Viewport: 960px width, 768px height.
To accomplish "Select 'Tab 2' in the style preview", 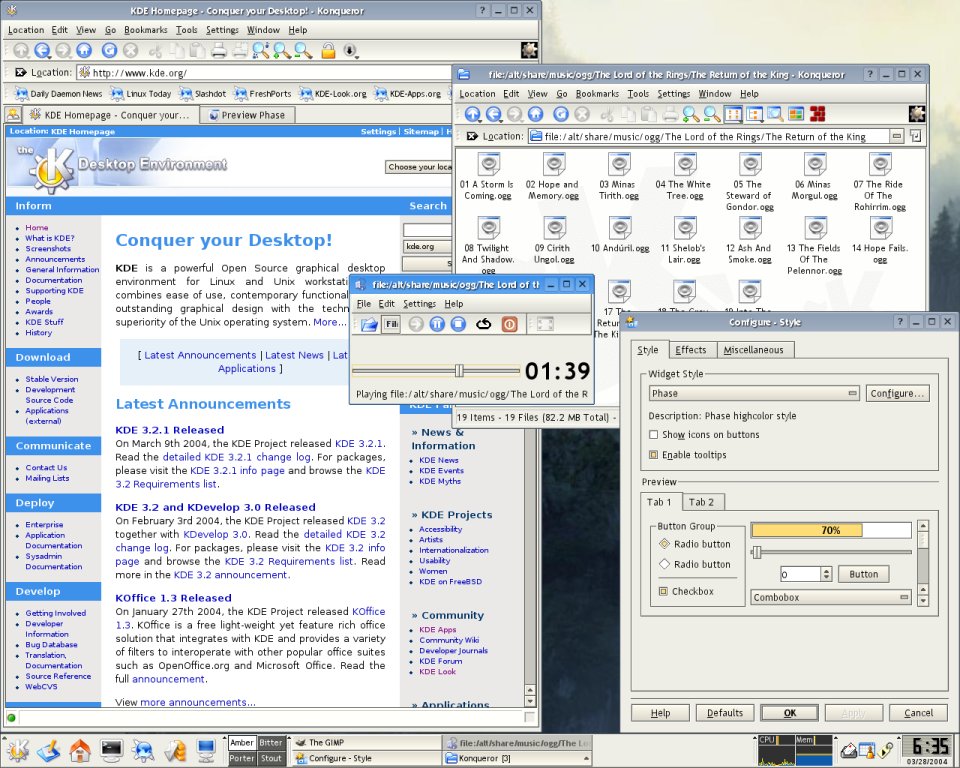I will 701,502.
